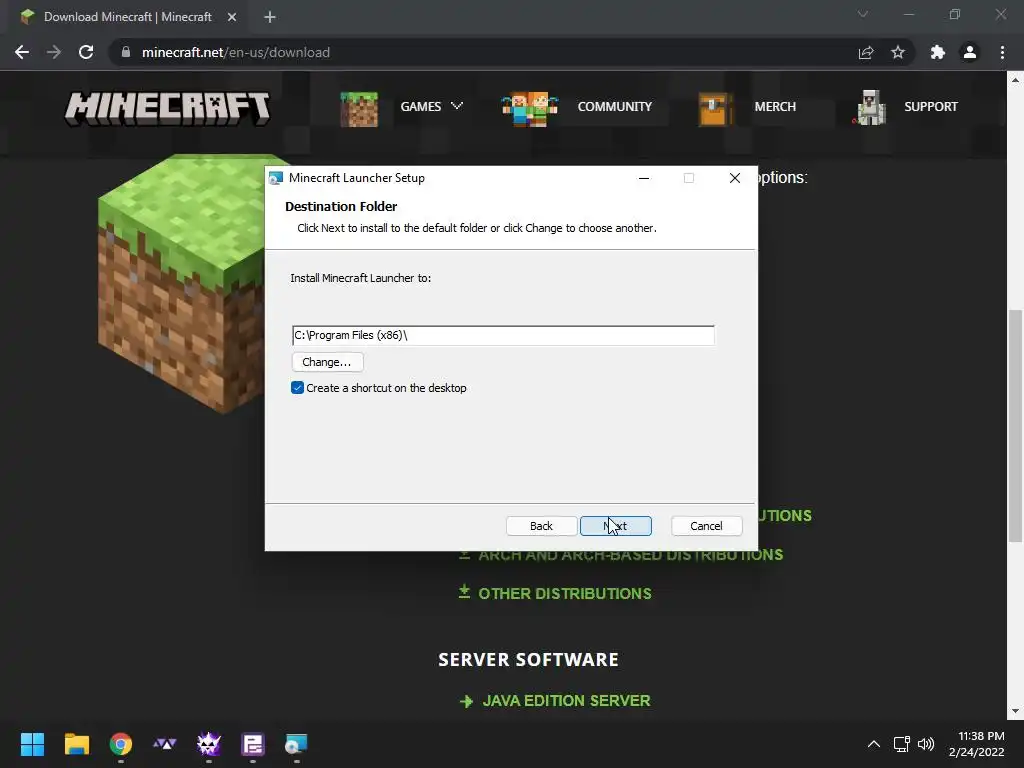Click the Back button in setup dialog
This screenshot has height=768, width=1024.
pyautogui.click(x=541, y=526)
